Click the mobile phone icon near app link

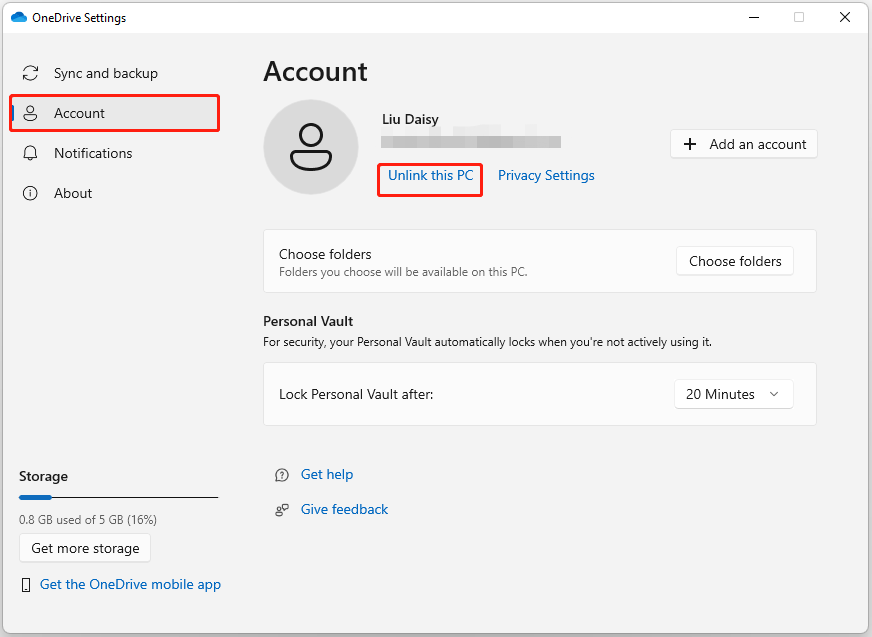point(25,585)
